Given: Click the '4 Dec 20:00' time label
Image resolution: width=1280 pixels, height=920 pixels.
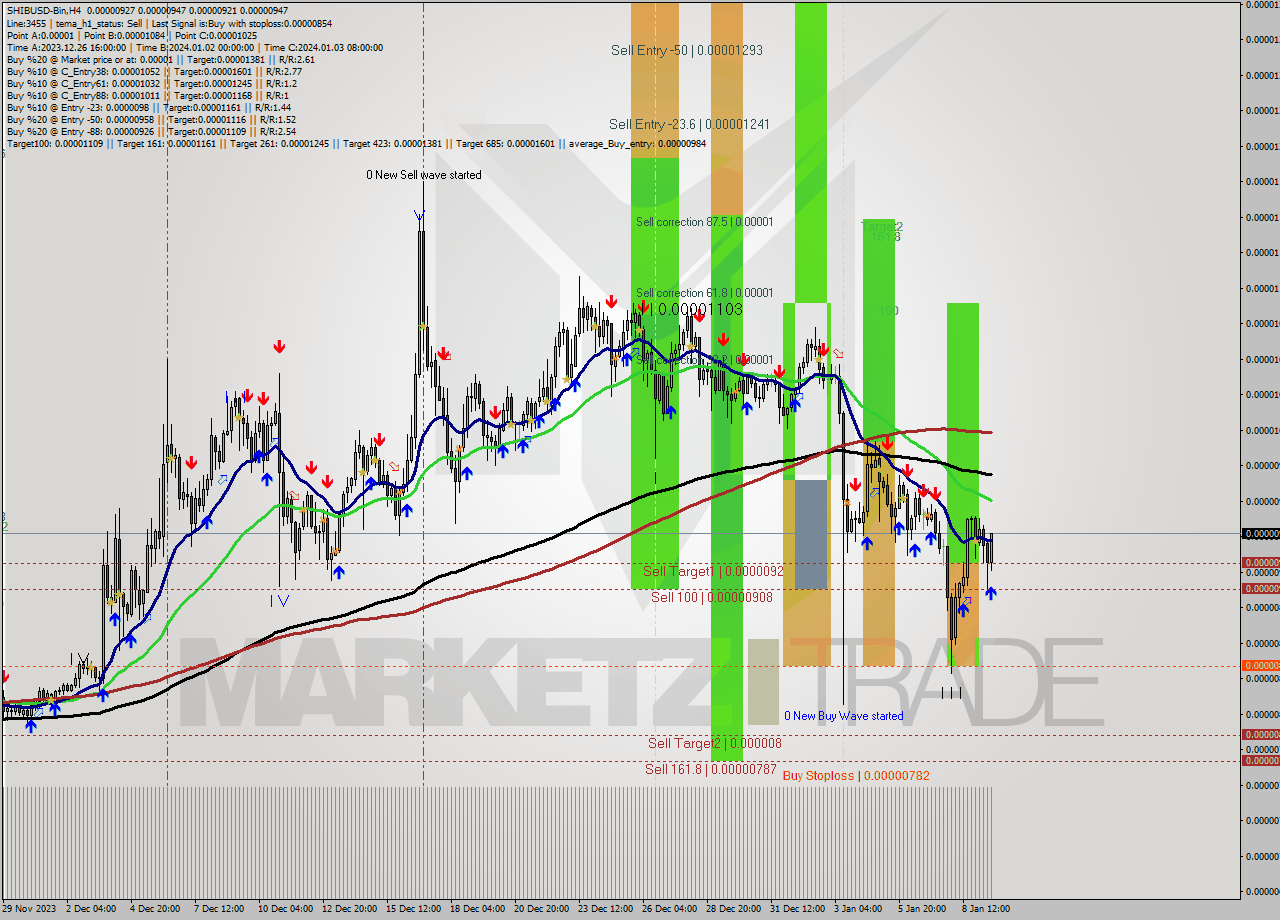Looking at the screenshot, I should pyautogui.click(x=156, y=909).
